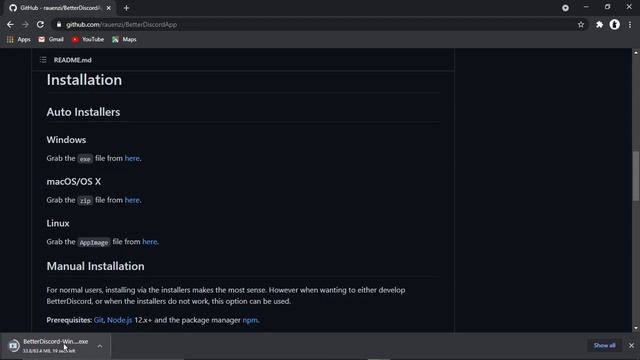The image size is (640, 360).
Task: Open the Maps bookmark
Action: 124,39
